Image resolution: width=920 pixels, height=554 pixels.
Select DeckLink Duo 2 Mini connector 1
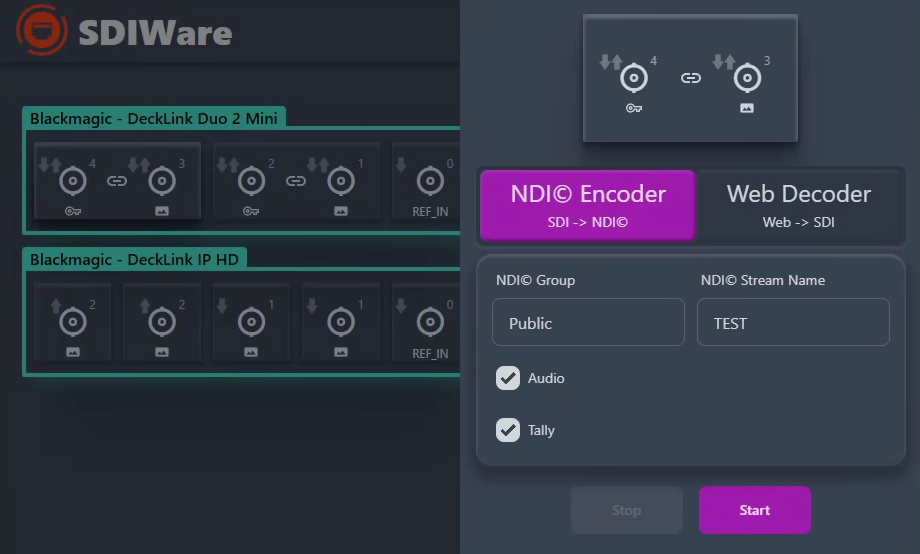click(341, 181)
